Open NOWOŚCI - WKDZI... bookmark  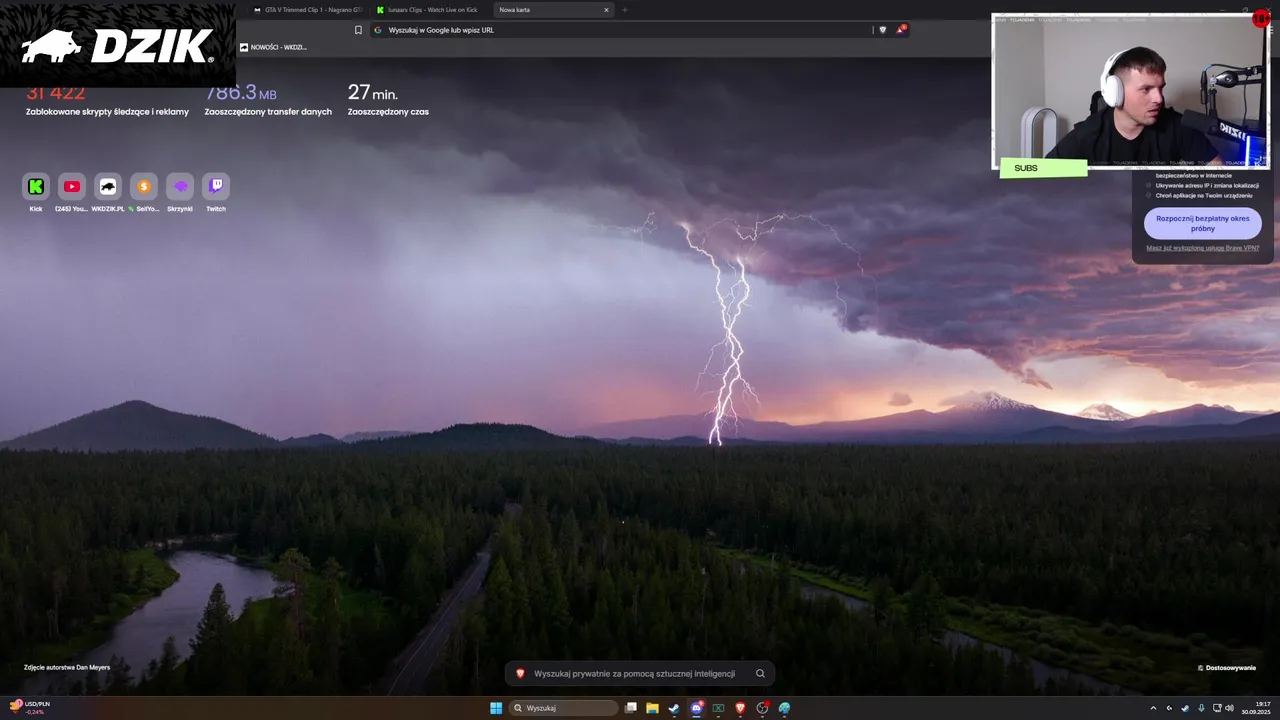point(273,47)
